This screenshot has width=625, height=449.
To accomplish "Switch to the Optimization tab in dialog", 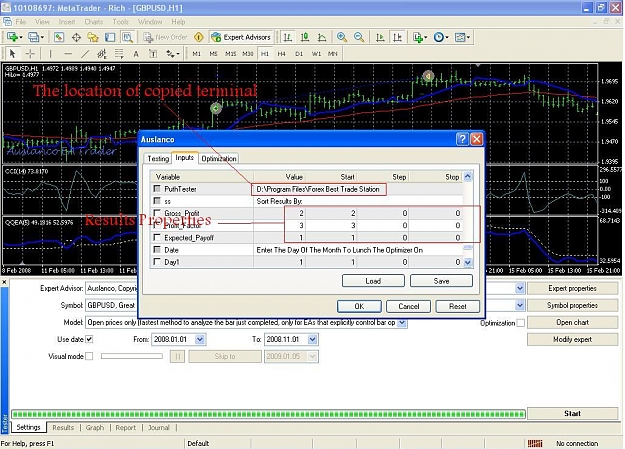I will pyautogui.click(x=219, y=159).
